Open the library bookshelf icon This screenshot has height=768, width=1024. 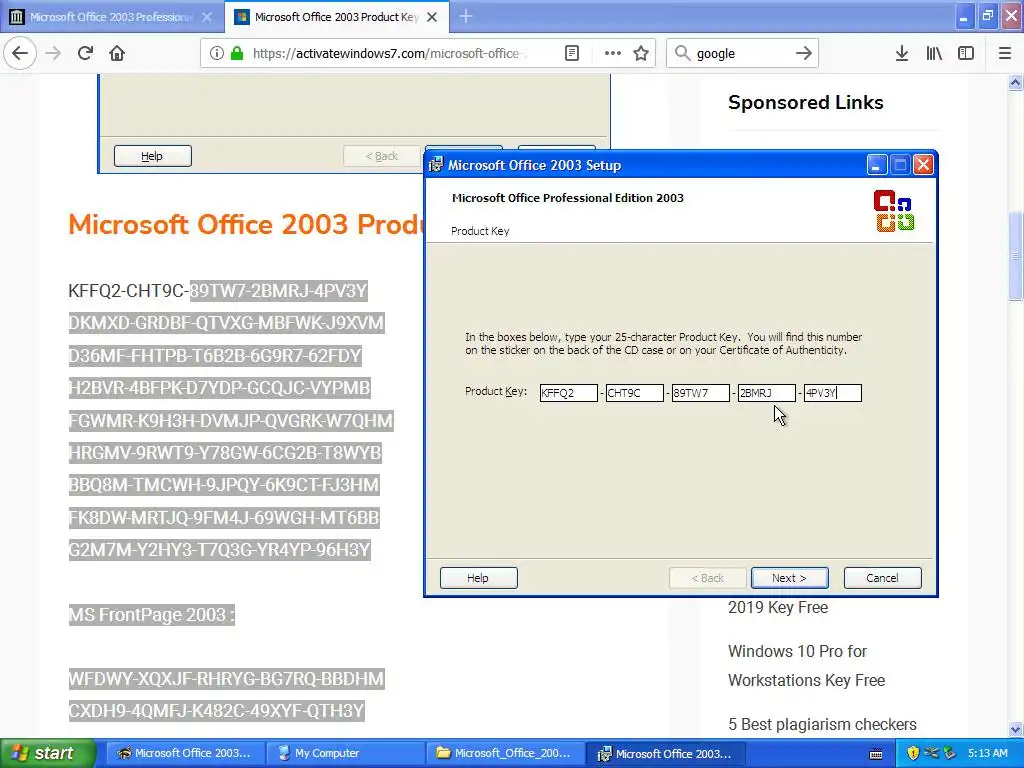934,54
